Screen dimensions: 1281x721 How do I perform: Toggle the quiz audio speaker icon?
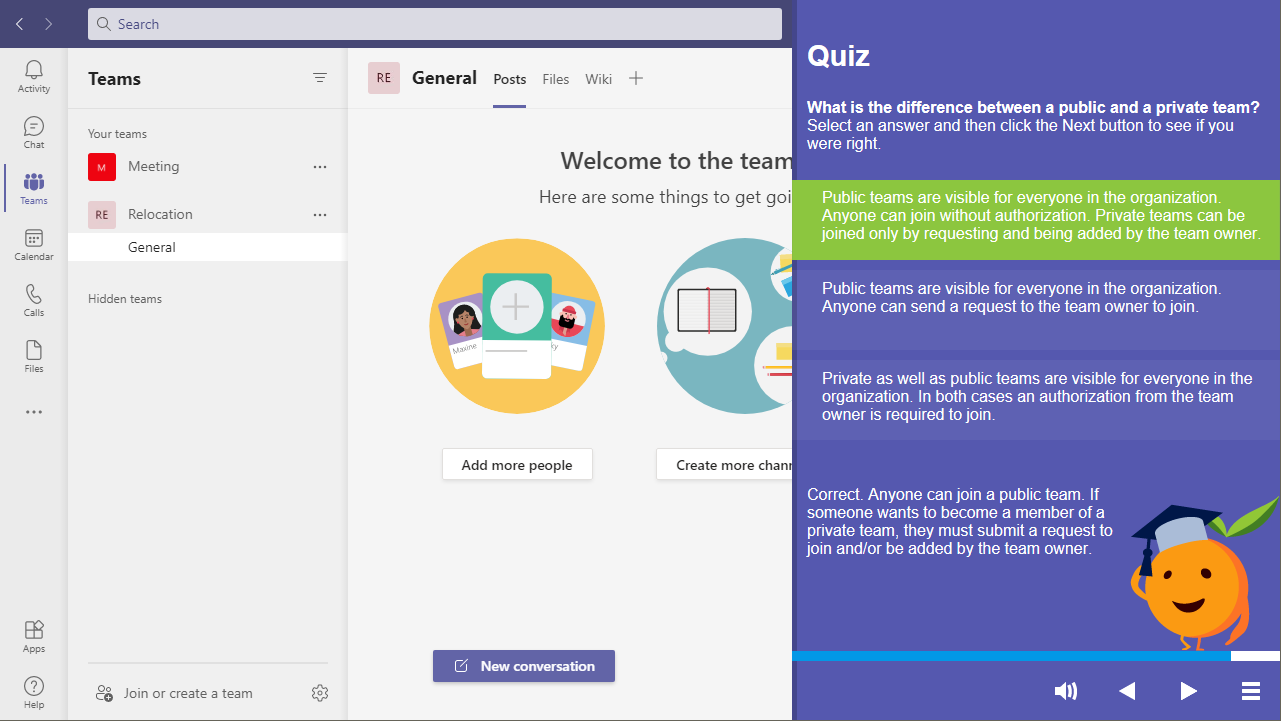[x=1066, y=691]
